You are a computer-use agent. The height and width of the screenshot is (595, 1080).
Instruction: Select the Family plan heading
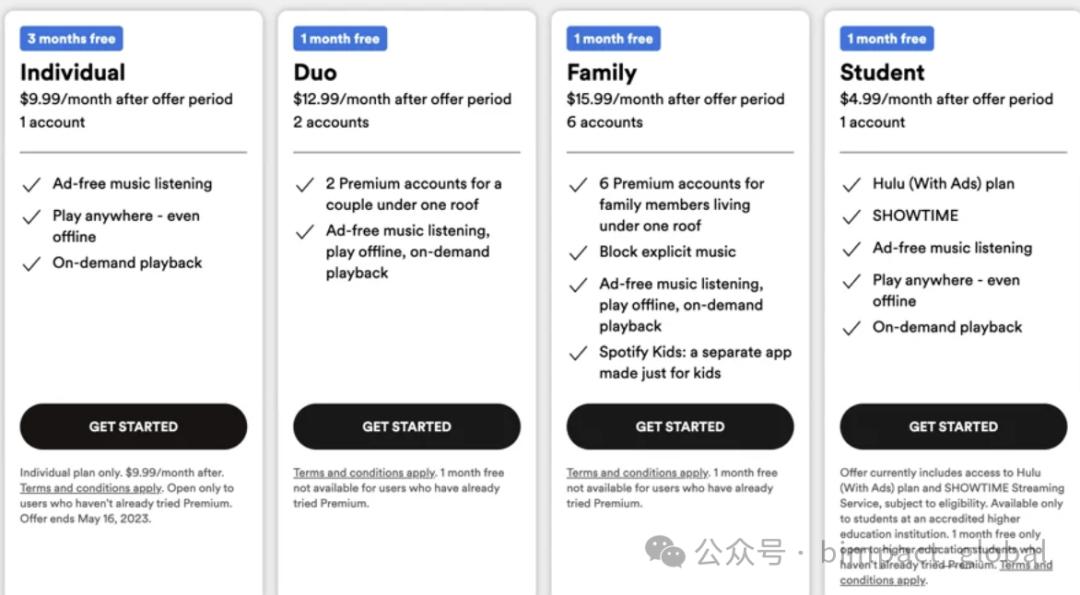pyautogui.click(x=602, y=72)
